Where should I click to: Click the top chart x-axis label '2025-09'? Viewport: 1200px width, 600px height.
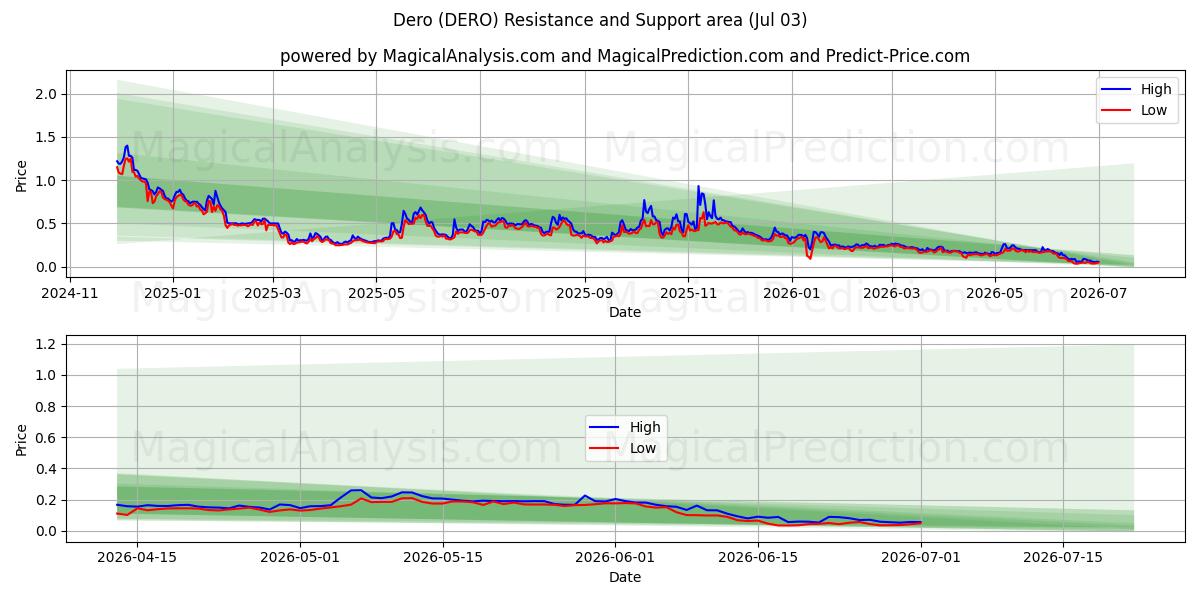tap(584, 294)
